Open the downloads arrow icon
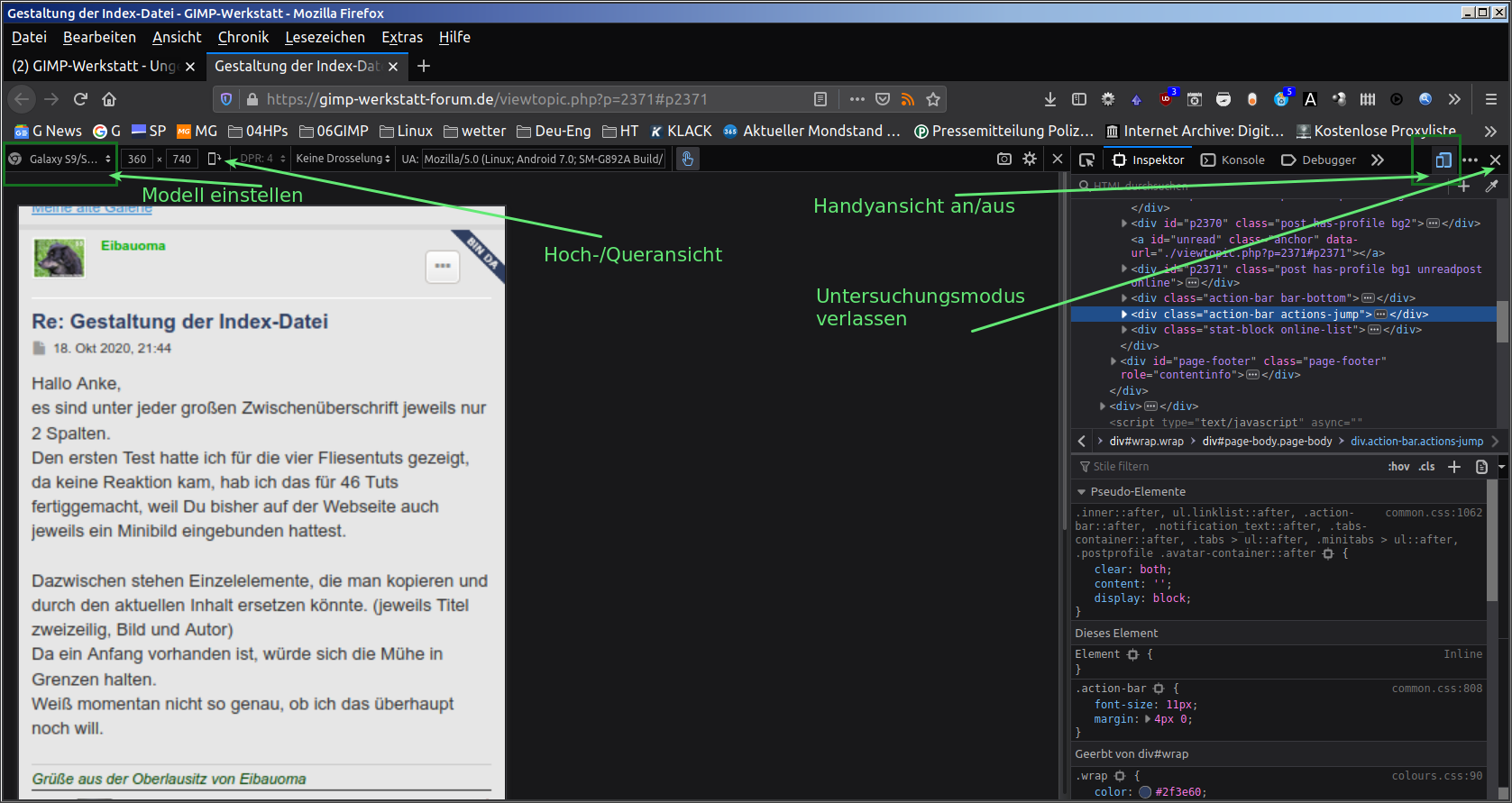 click(1049, 99)
